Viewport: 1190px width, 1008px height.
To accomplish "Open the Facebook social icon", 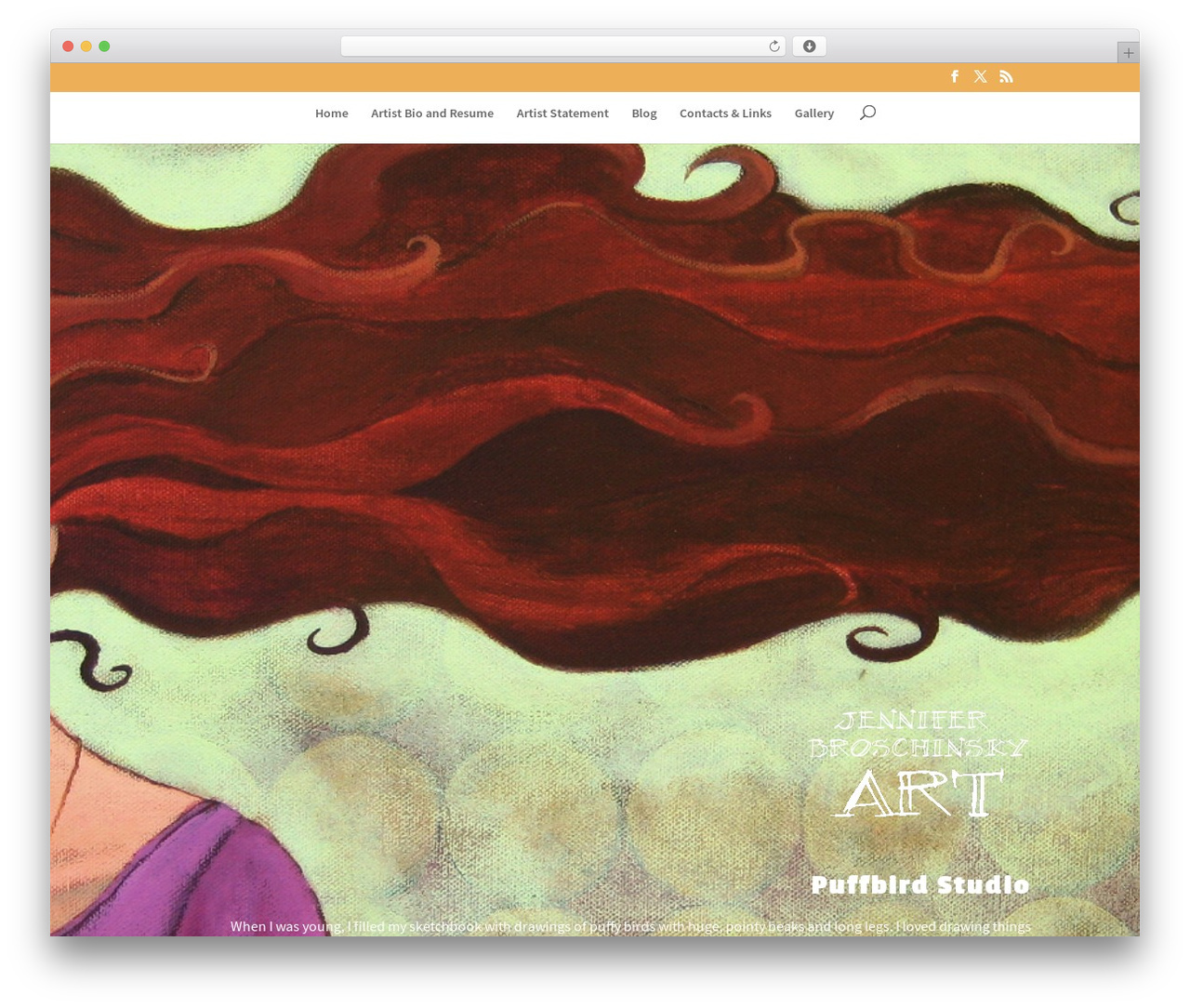I will point(955,76).
